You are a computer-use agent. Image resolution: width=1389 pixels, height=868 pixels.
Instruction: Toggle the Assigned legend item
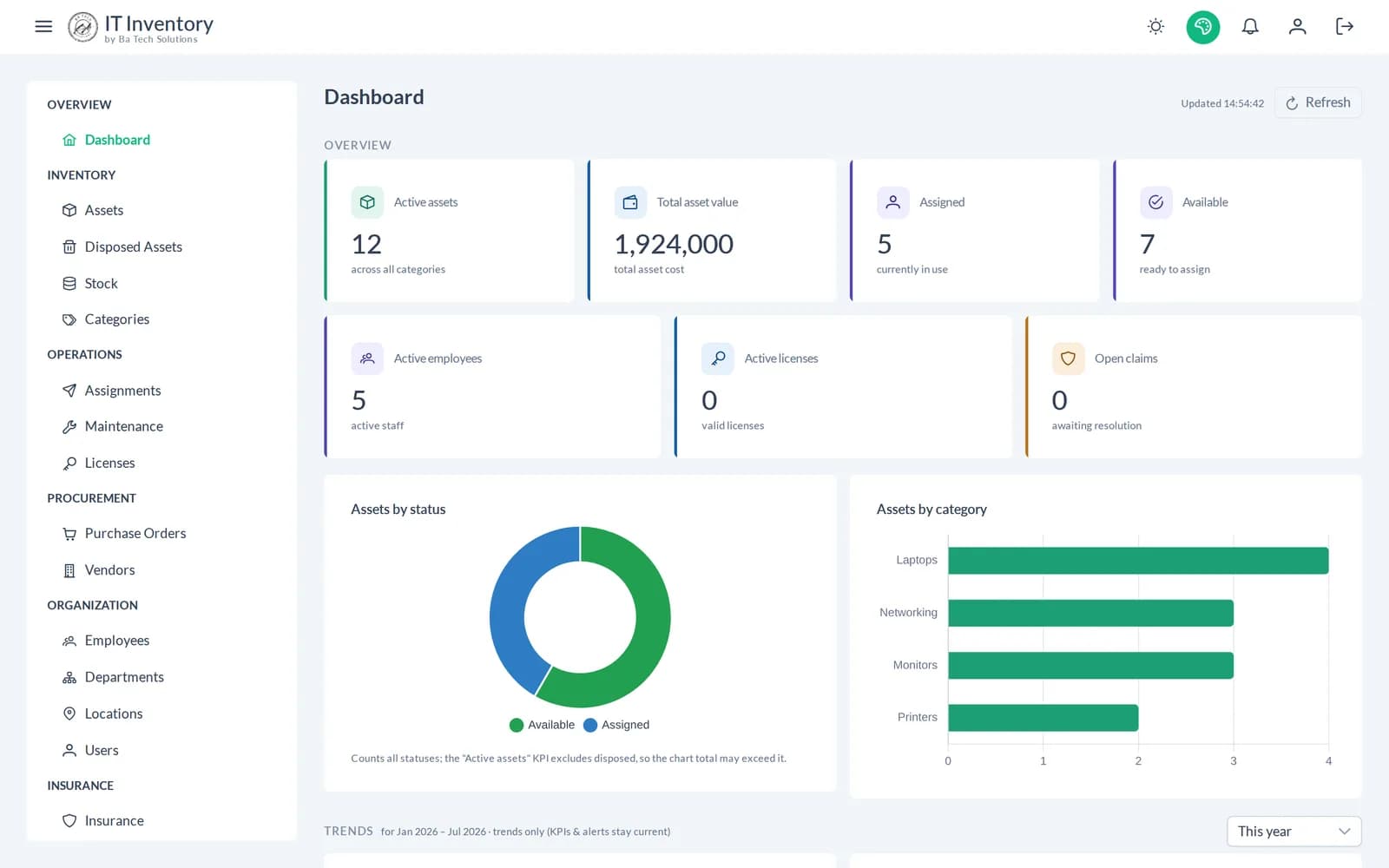tap(616, 725)
